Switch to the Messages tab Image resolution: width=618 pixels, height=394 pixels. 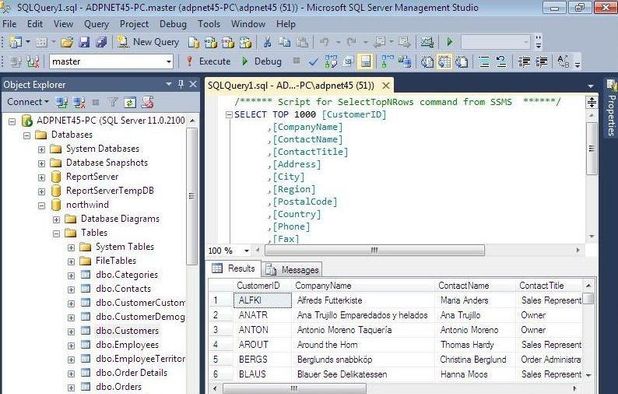[x=293, y=270]
